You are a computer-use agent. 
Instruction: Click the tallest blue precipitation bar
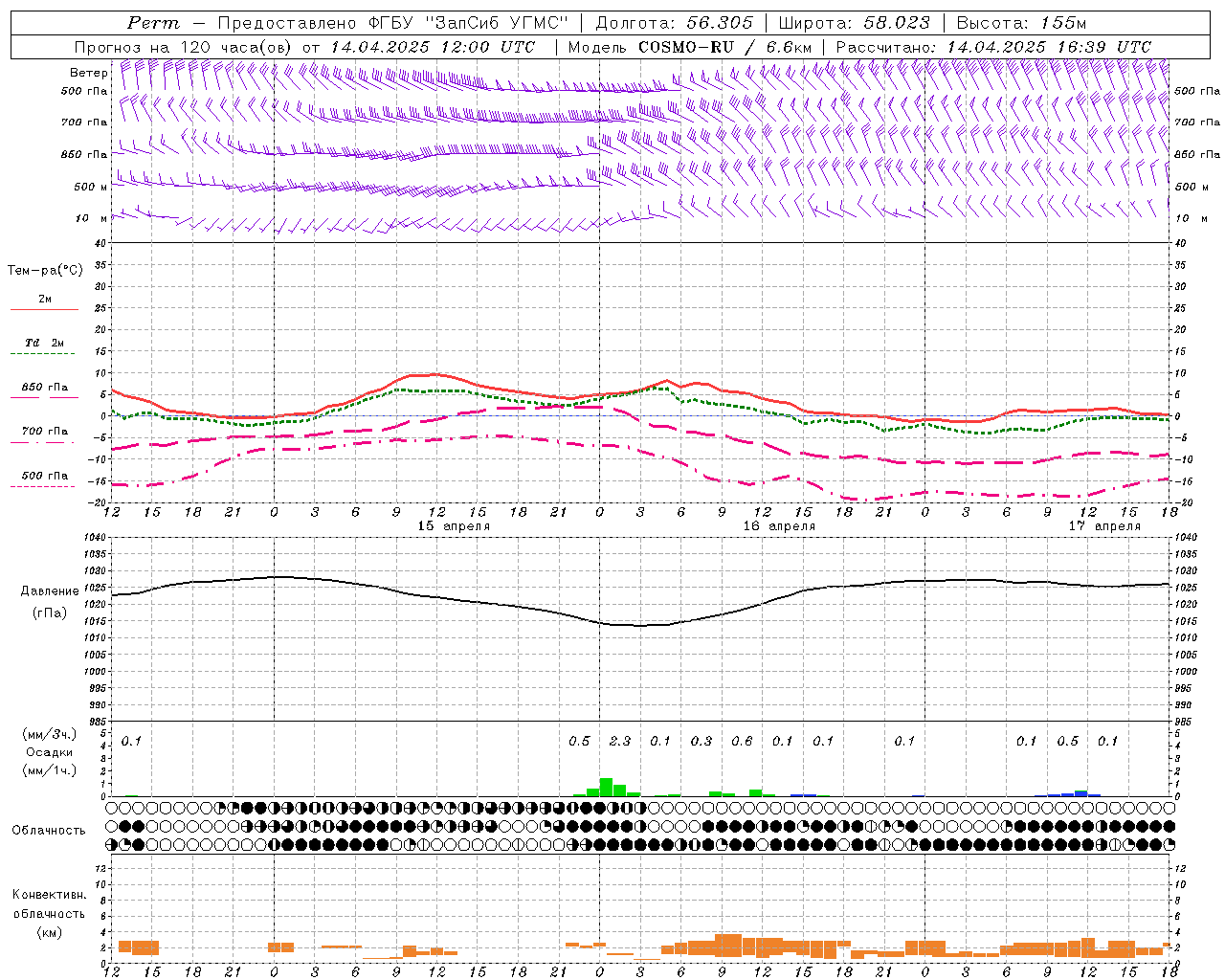pos(1080,793)
